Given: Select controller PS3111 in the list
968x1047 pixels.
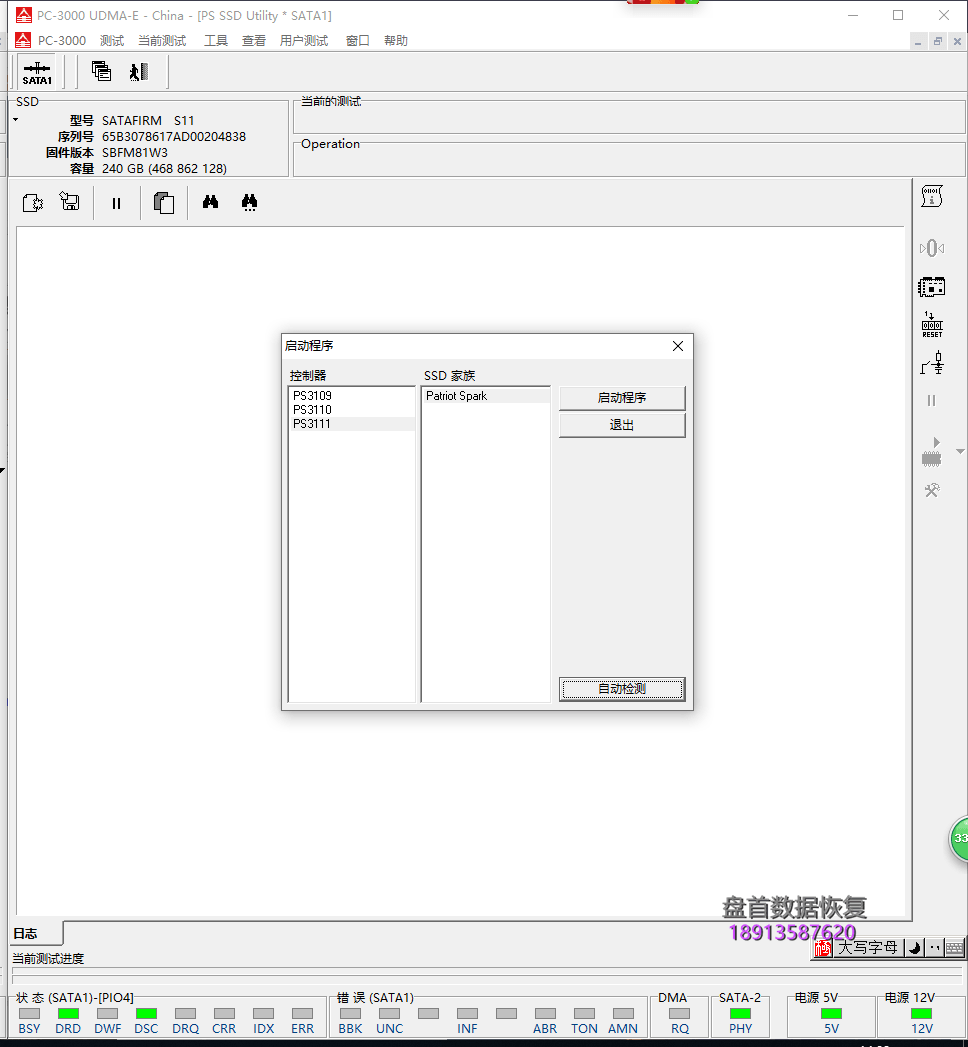Looking at the screenshot, I should pyautogui.click(x=352, y=424).
